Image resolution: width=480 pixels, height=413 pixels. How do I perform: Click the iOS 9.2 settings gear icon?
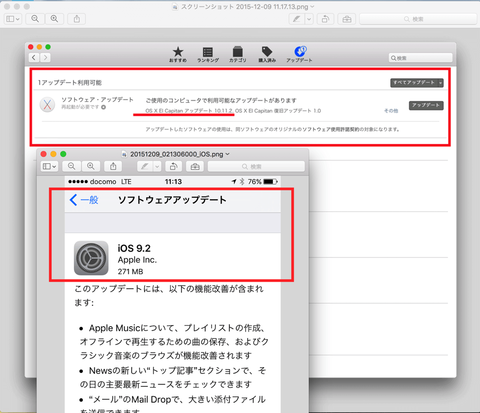(x=91, y=258)
